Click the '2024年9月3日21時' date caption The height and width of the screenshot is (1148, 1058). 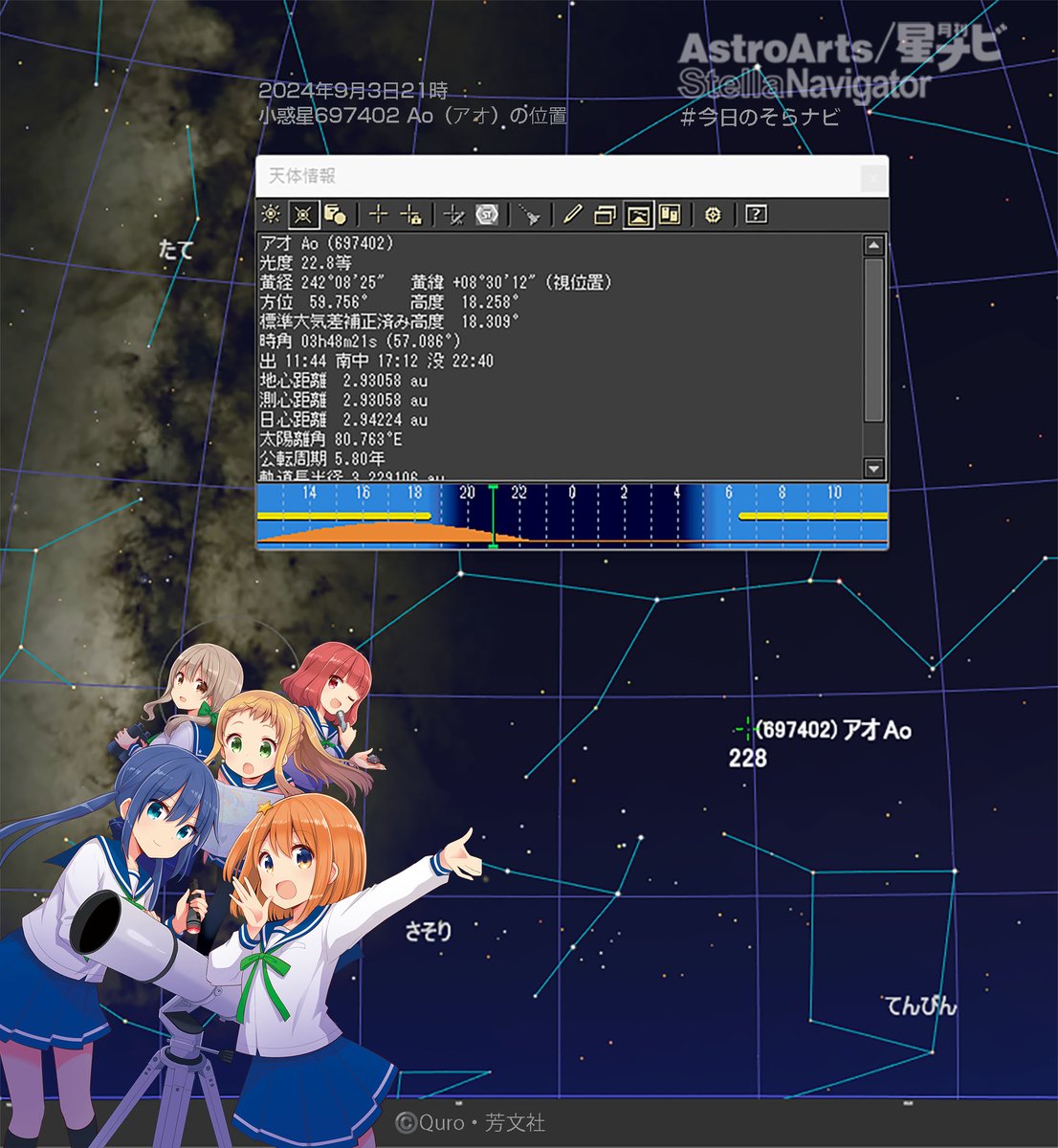point(353,92)
